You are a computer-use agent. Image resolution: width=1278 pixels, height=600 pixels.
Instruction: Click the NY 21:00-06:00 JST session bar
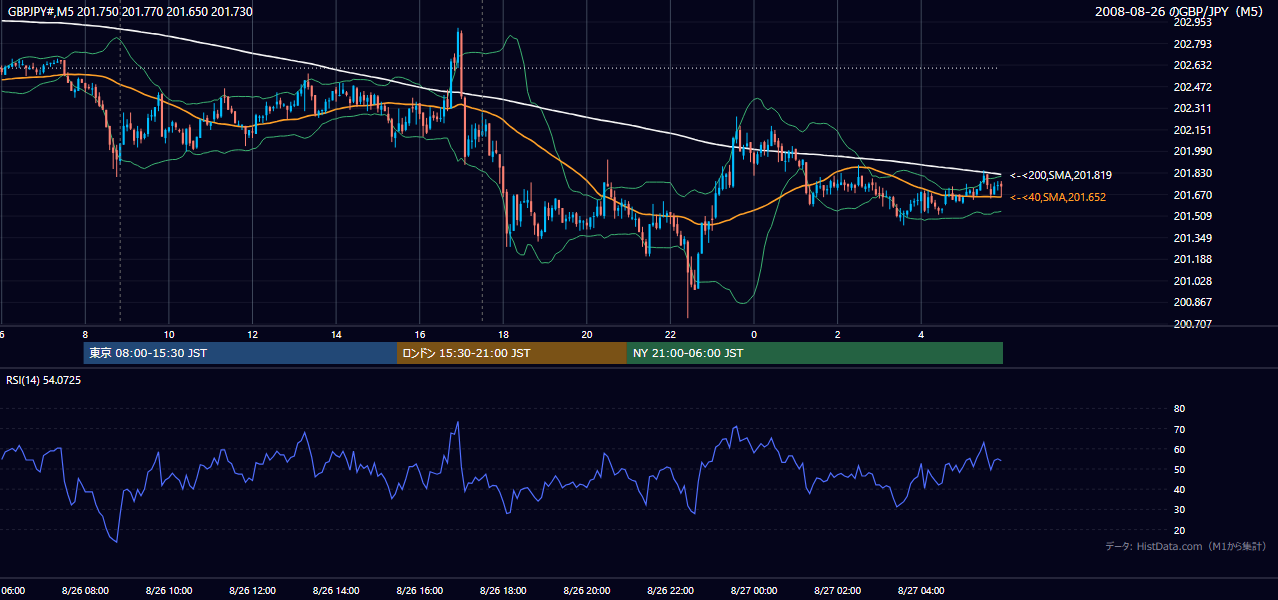(815, 353)
